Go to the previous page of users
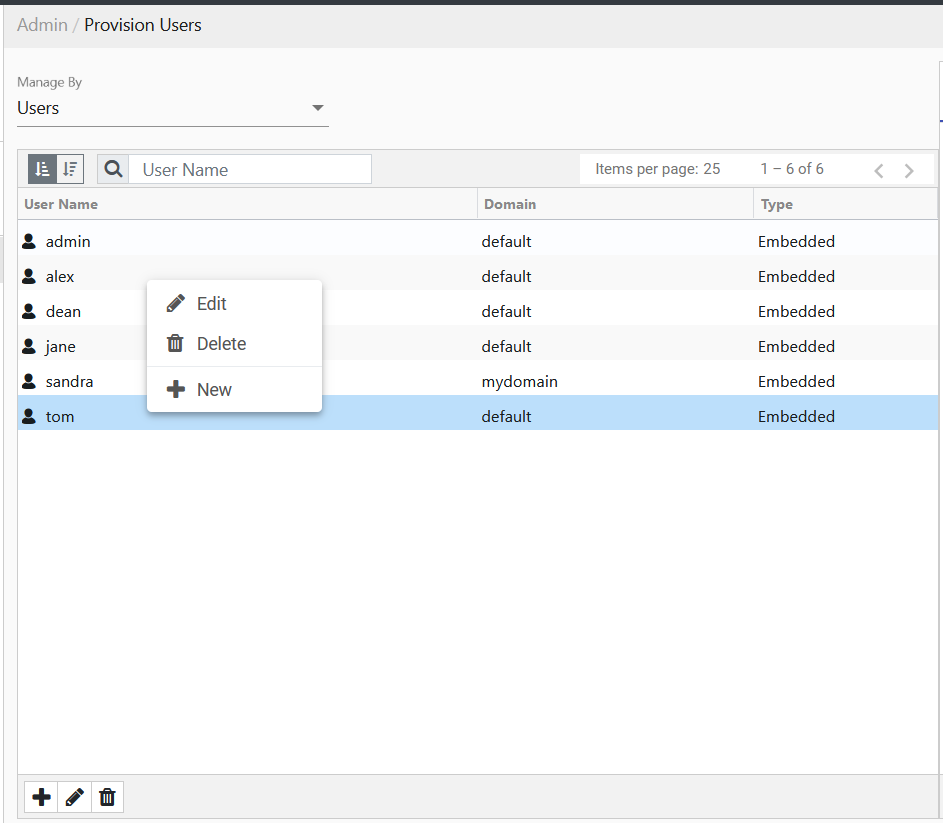Image resolution: width=943 pixels, height=823 pixels. (x=879, y=170)
